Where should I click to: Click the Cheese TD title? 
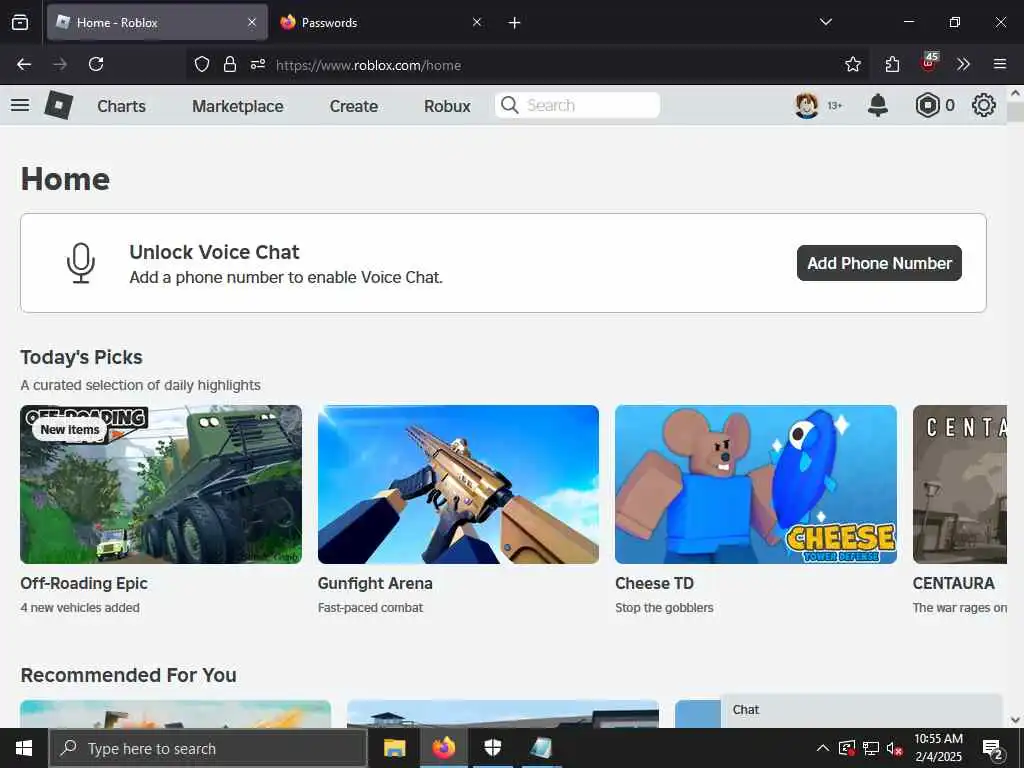654,583
